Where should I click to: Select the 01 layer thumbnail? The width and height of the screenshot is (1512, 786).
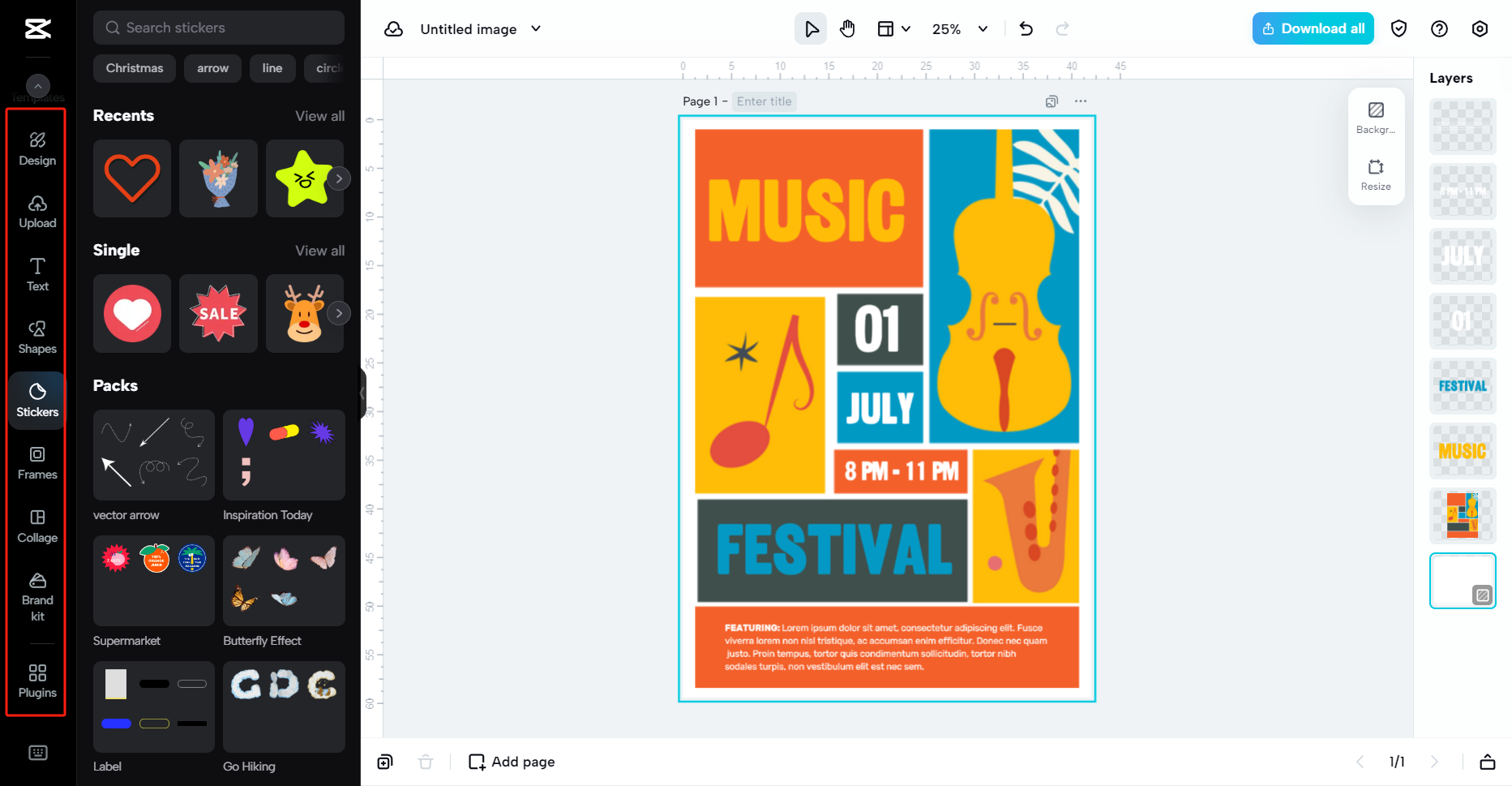tap(1463, 321)
